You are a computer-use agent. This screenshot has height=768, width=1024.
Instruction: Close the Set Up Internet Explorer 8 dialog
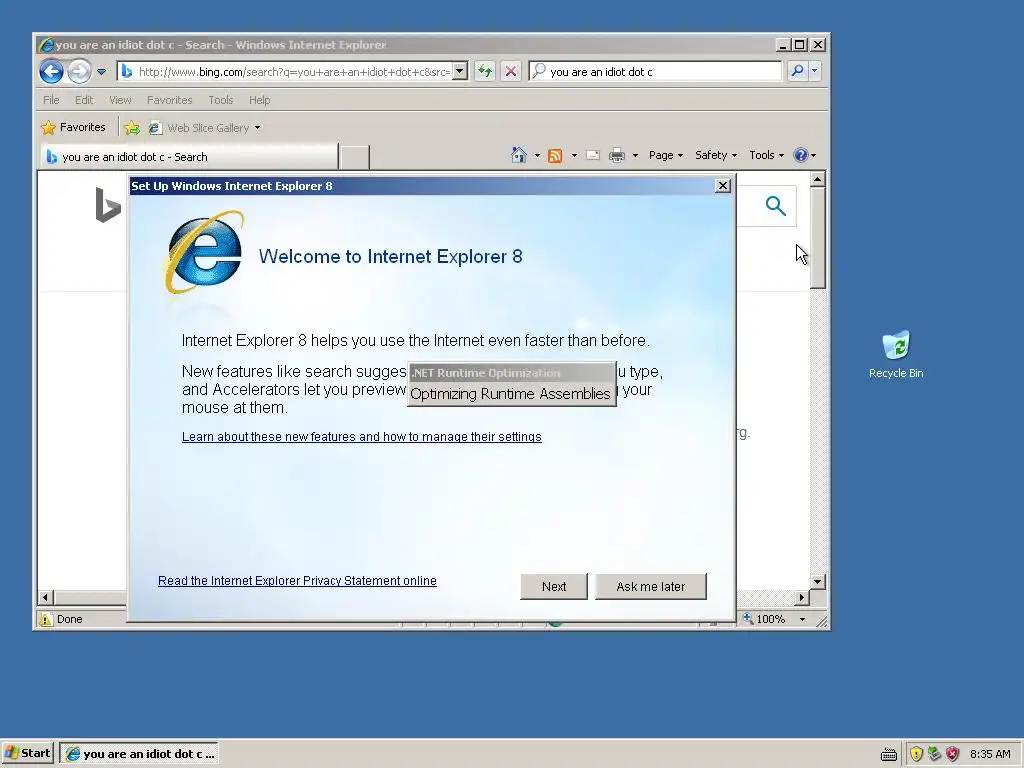tap(722, 186)
